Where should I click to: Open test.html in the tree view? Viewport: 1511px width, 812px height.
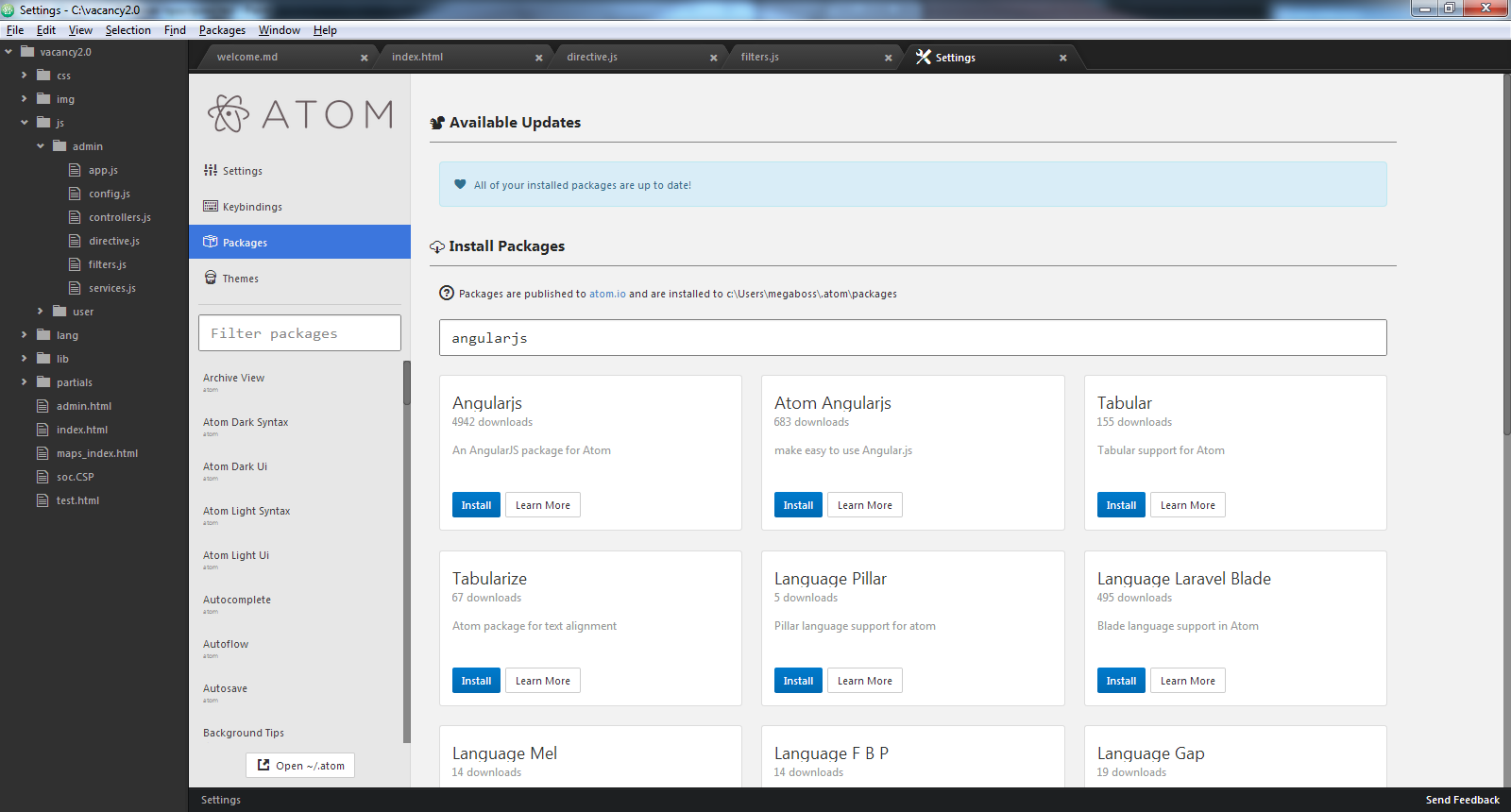pos(77,500)
